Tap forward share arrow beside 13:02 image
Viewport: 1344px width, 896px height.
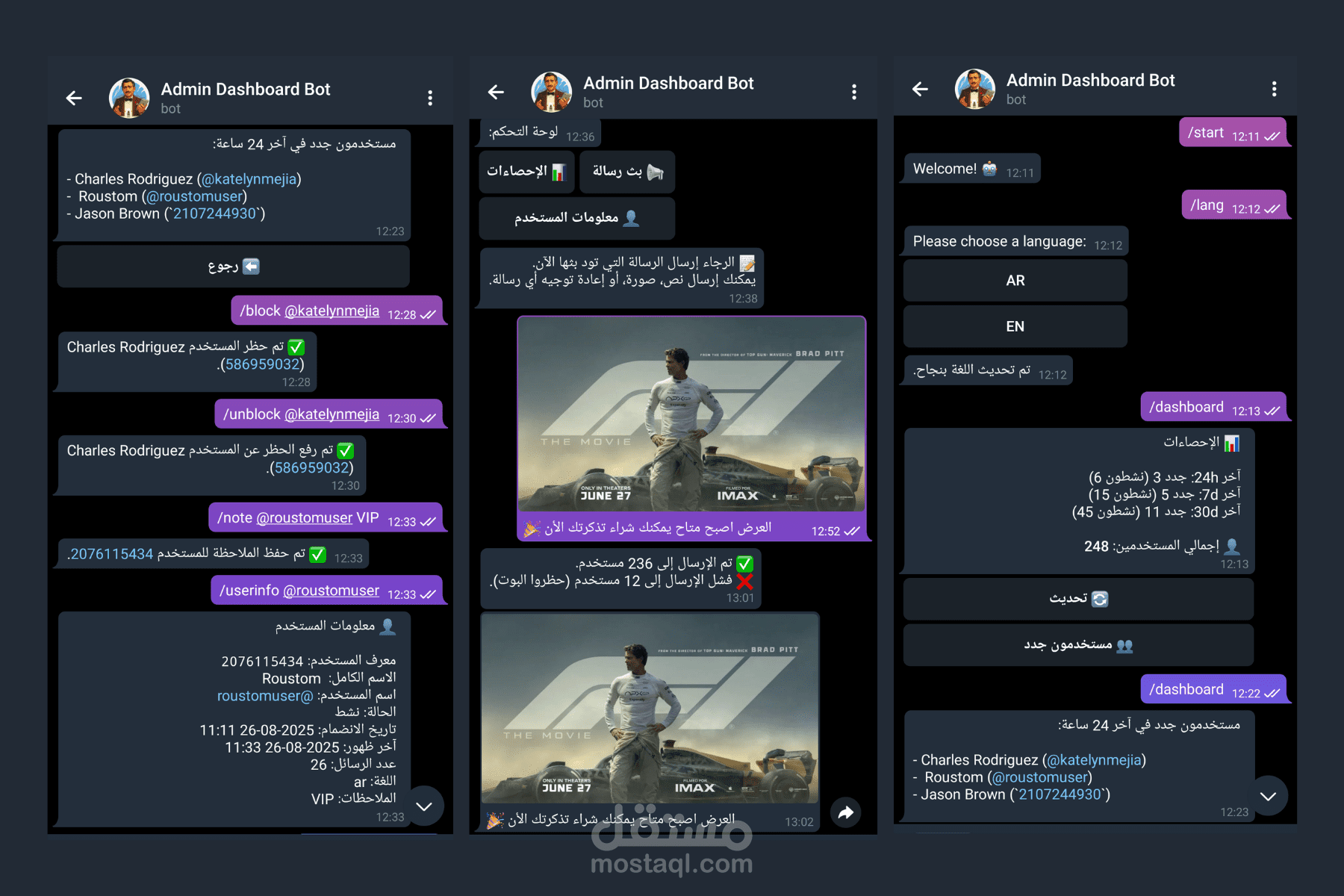click(x=845, y=812)
